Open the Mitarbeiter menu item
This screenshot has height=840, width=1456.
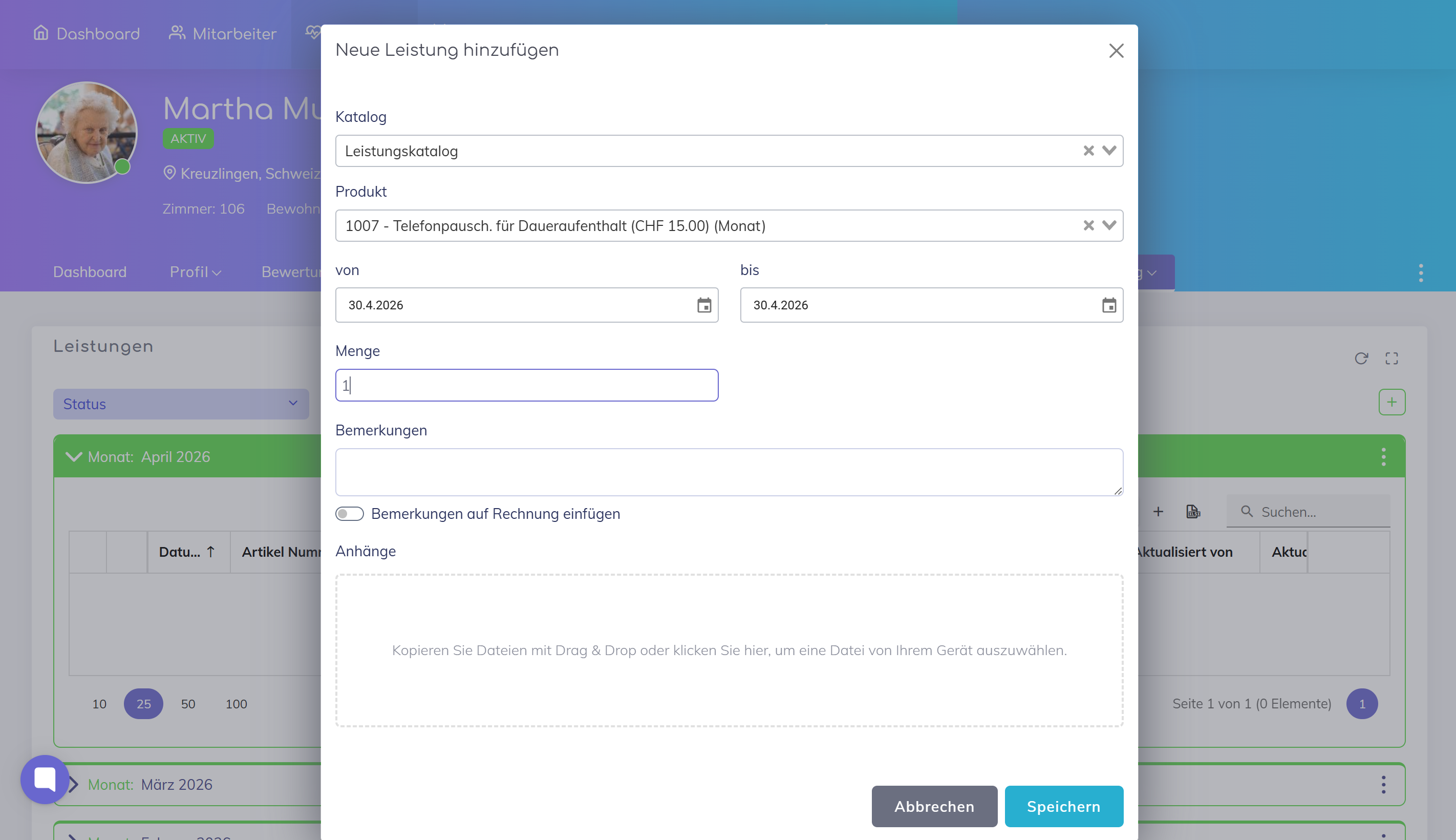(x=223, y=33)
